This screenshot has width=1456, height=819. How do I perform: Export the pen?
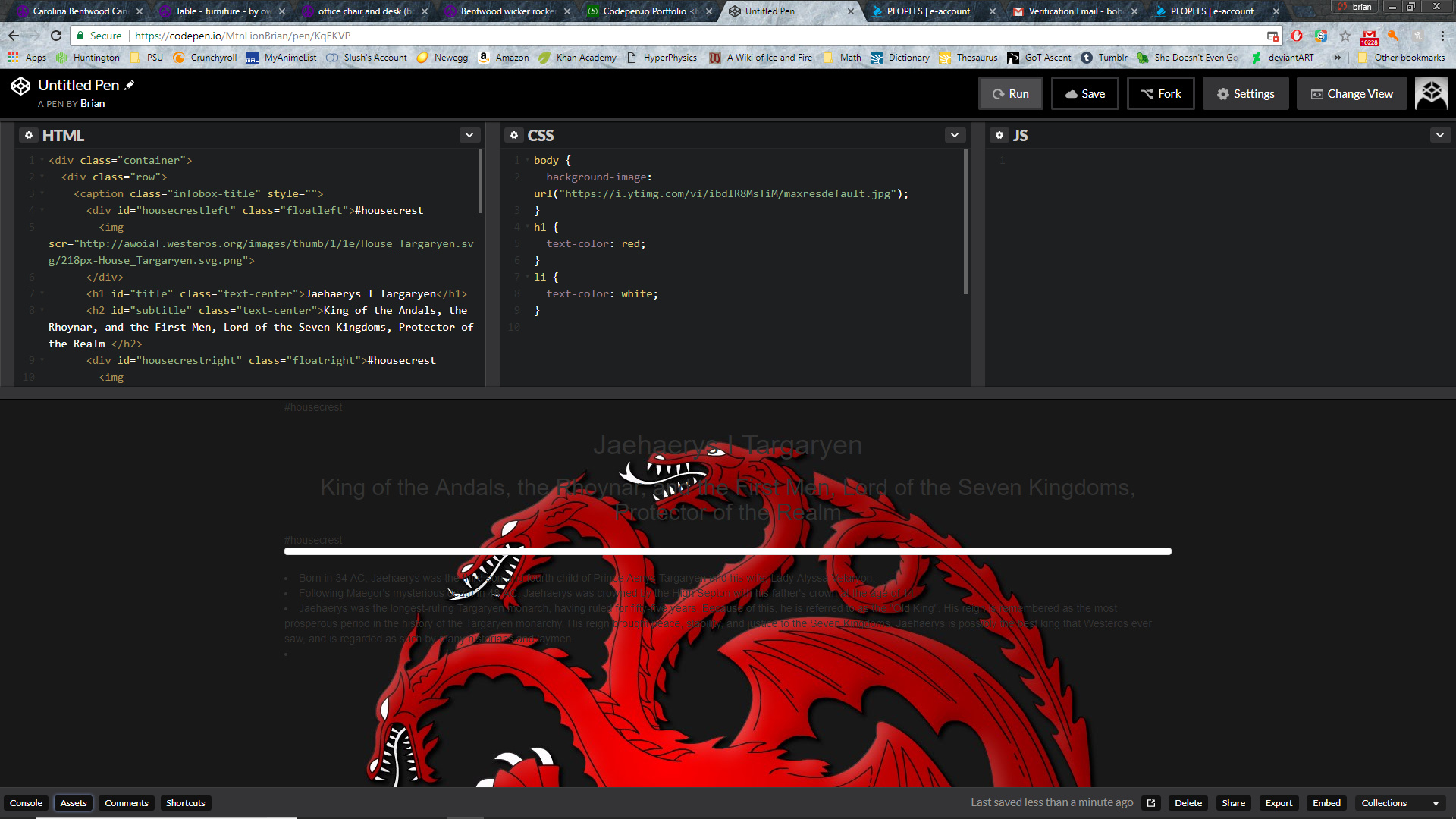[1279, 803]
